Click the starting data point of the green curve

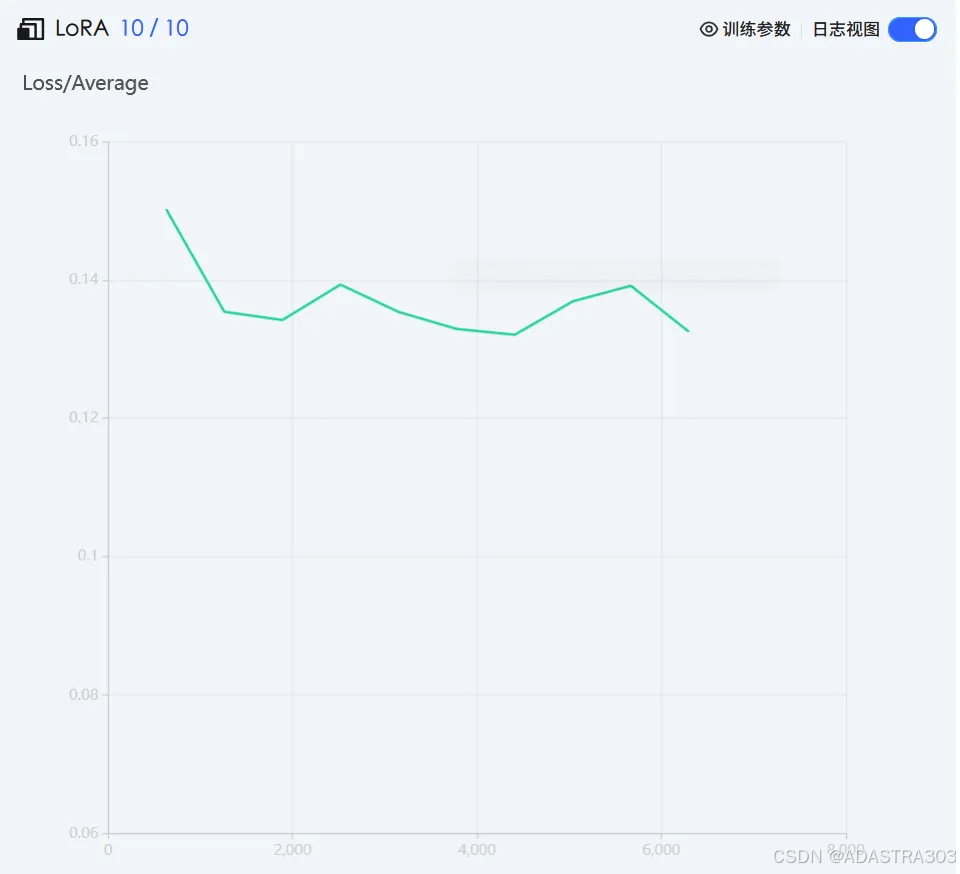(167, 210)
